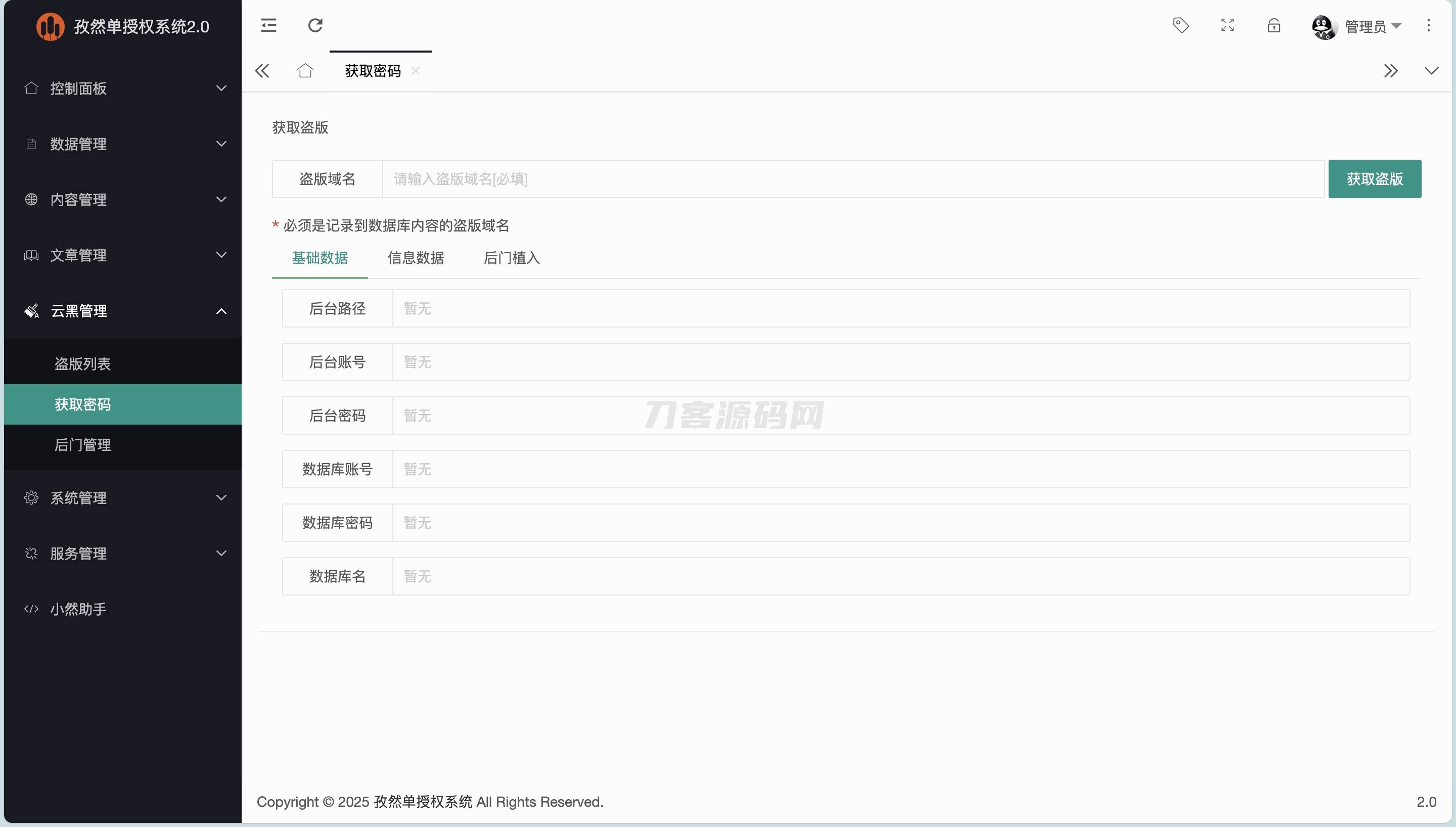Switch to the 后门植入 tab
Viewport: 1456px width, 827px height.
pos(511,258)
